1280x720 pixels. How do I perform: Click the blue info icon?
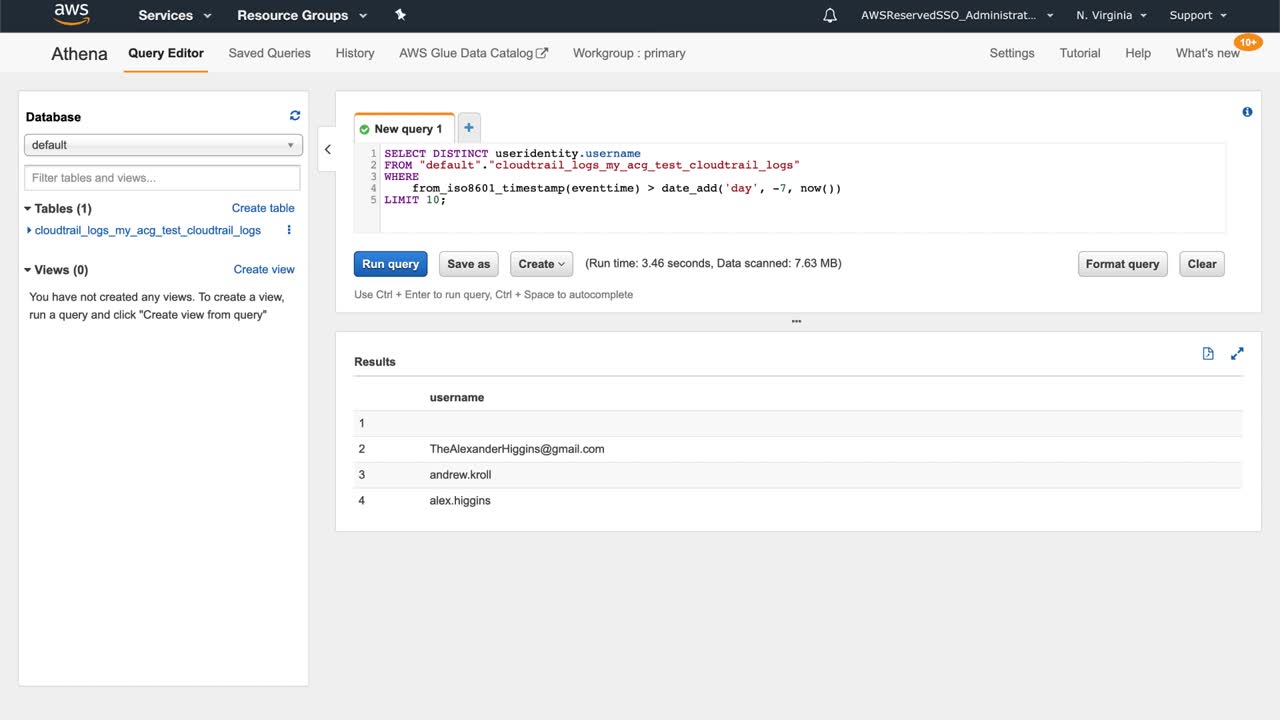[x=1247, y=112]
